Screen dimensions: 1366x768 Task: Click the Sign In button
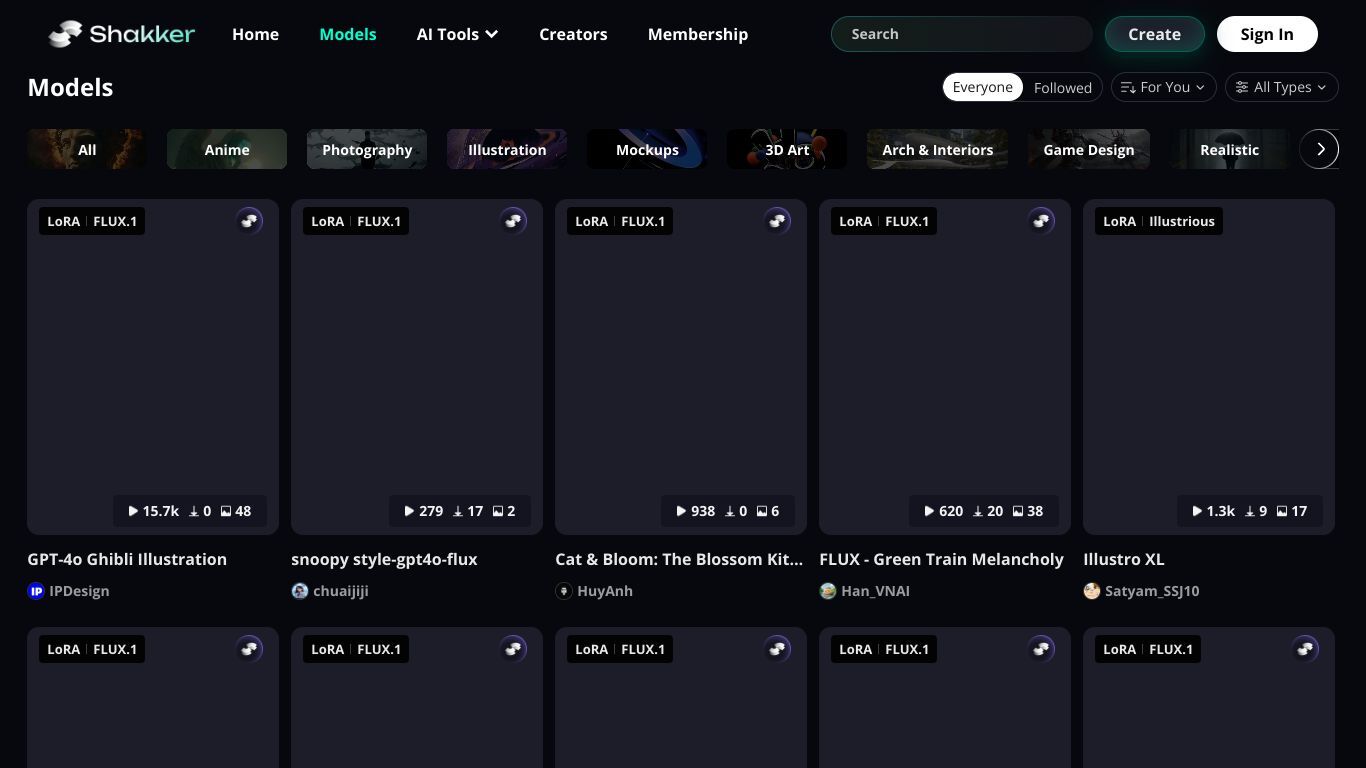coord(1267,34)
